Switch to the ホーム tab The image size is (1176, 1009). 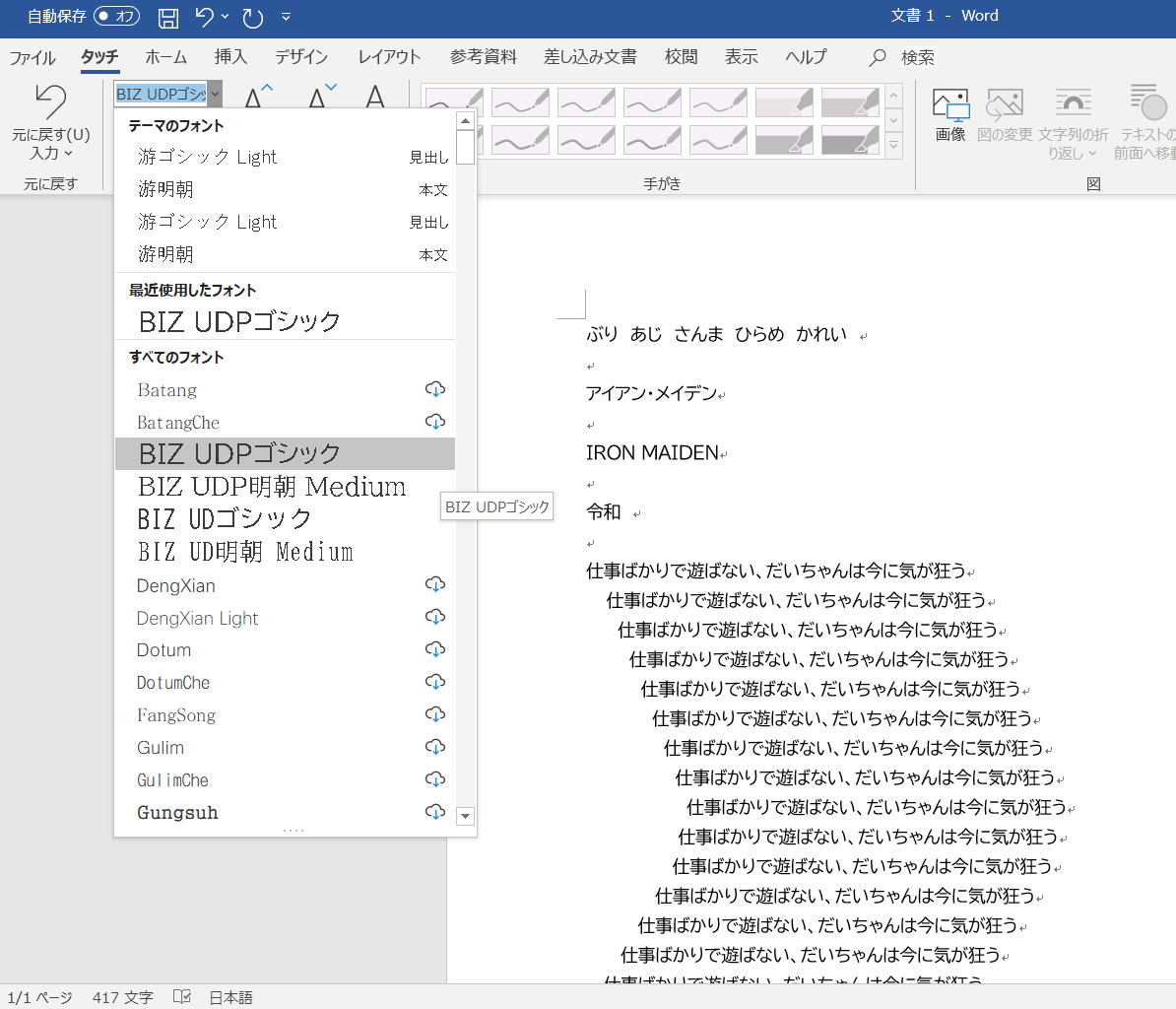pyautogui.click(x=165, y=57)
